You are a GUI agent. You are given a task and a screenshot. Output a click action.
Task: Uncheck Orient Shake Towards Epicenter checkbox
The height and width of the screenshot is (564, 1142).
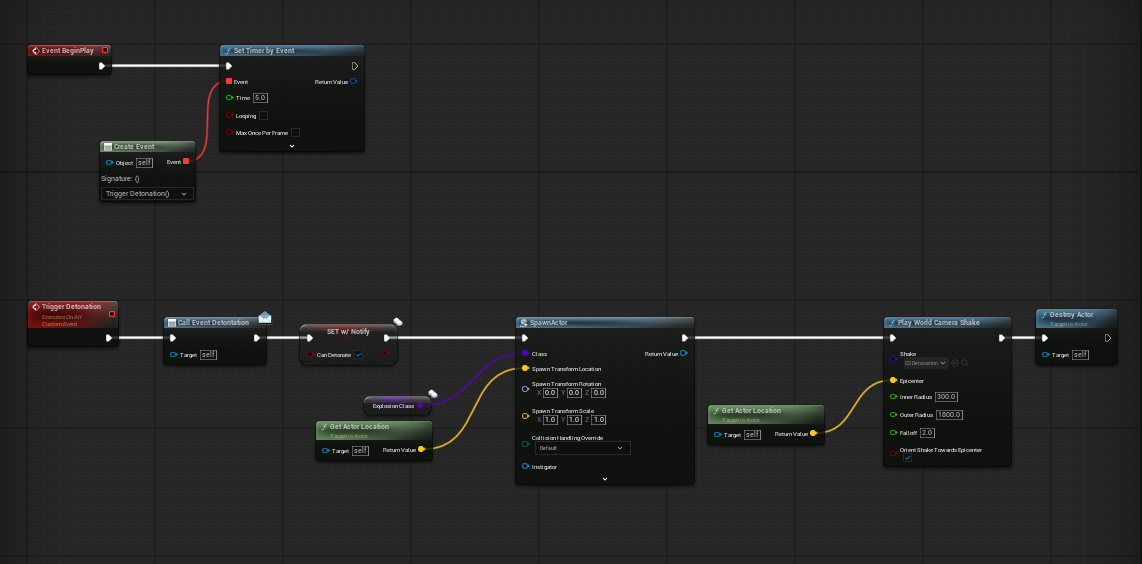907,458
